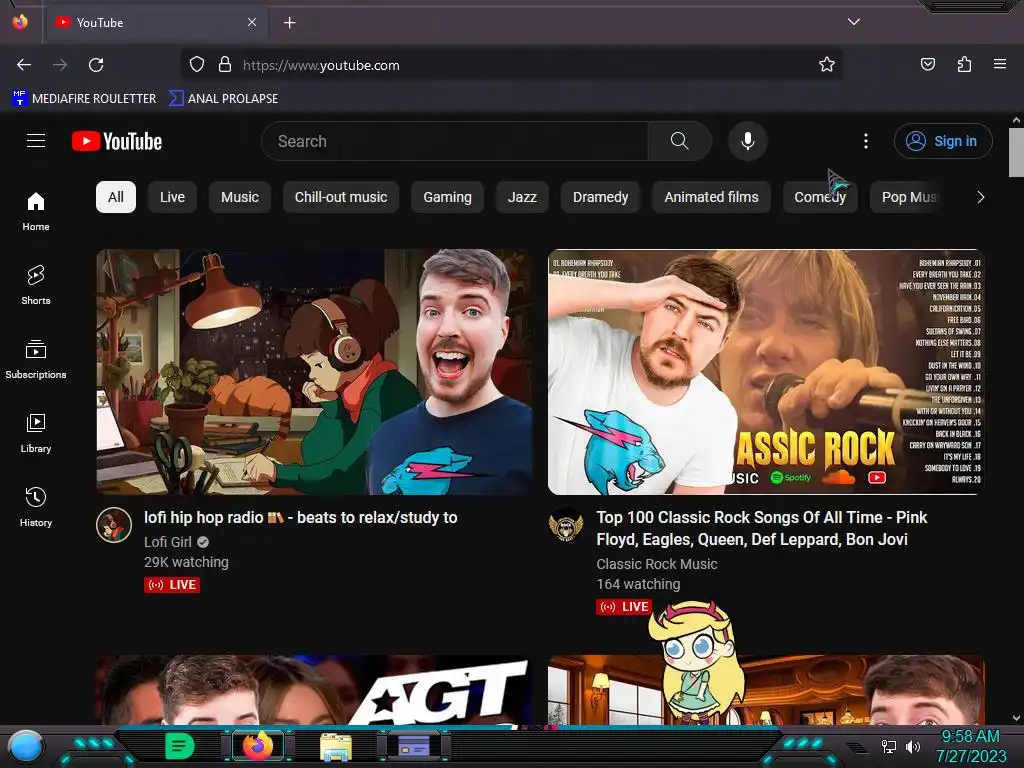Open the YouTube guide hamburger menu
1024x768 pixels.
36,140
